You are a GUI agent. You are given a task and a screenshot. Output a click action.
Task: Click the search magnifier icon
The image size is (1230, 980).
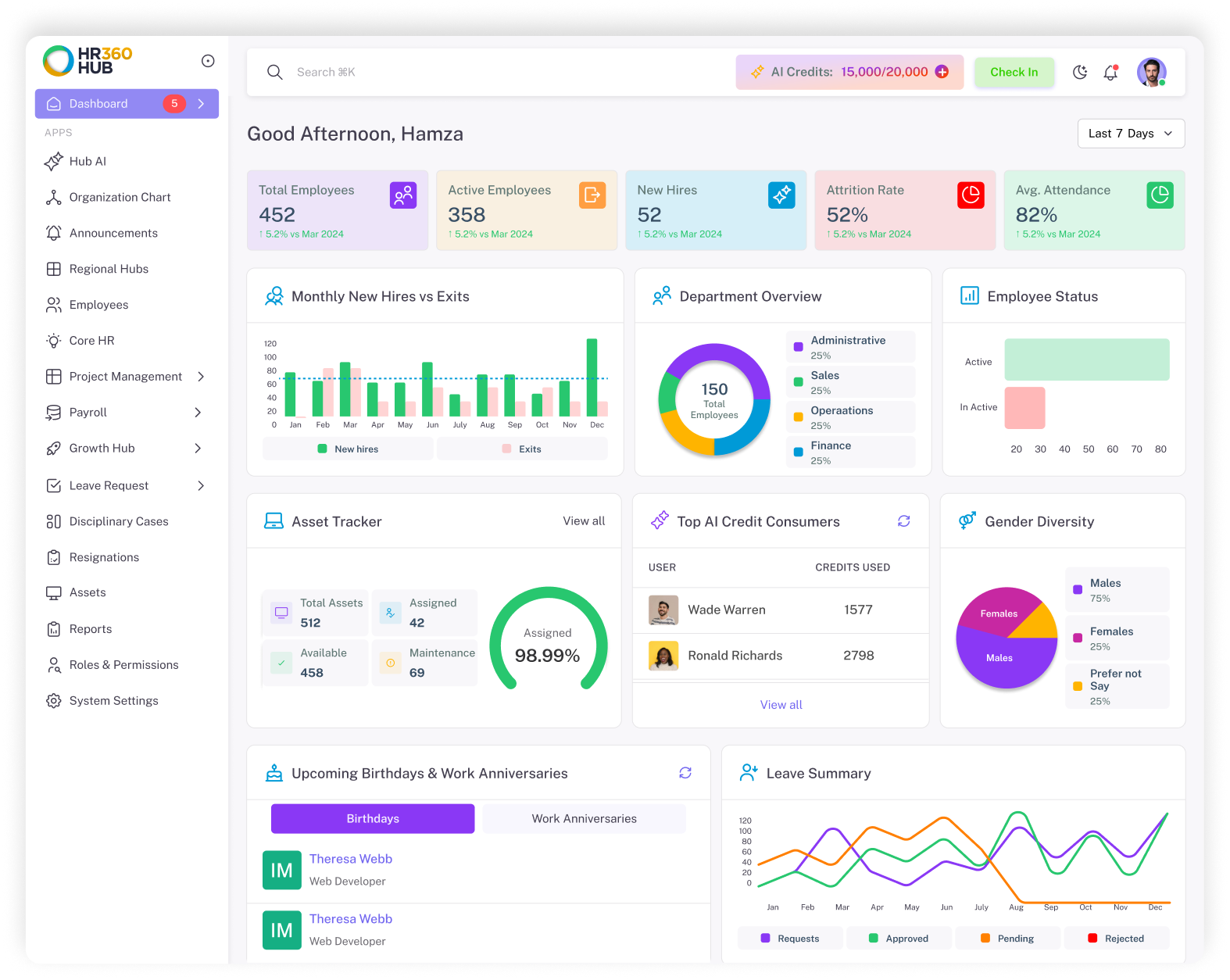tap(275, 72)
